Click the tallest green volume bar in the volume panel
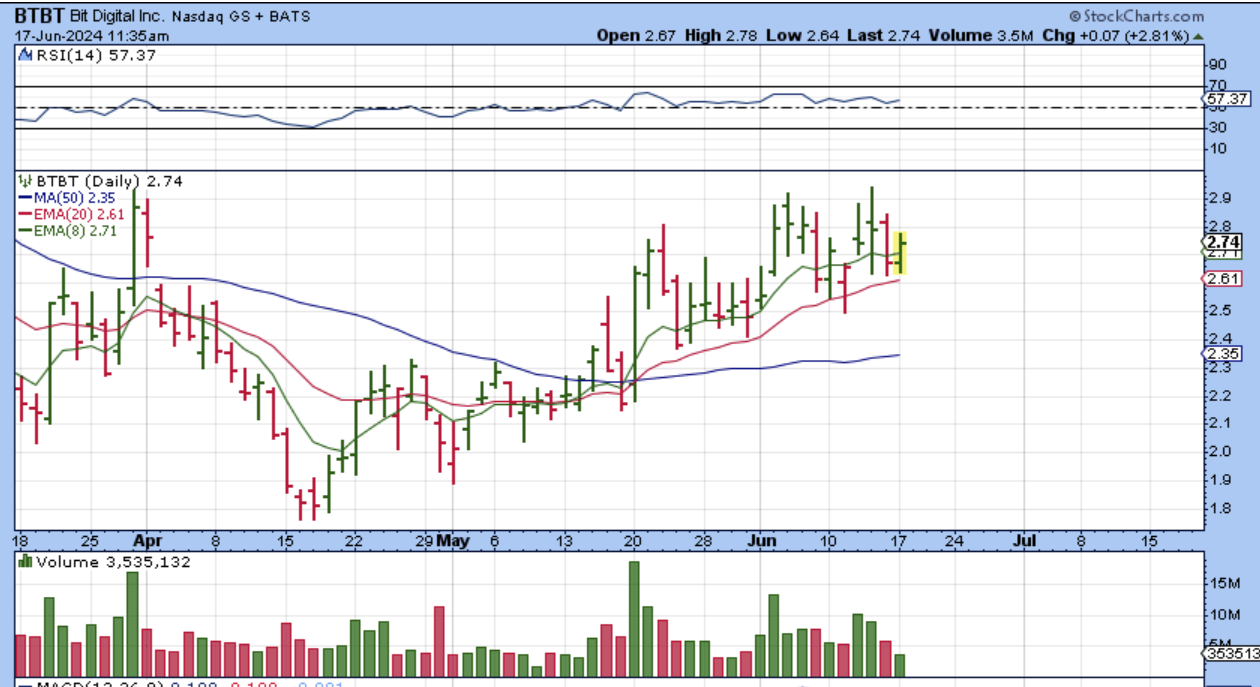 click(x=634, y=619)
